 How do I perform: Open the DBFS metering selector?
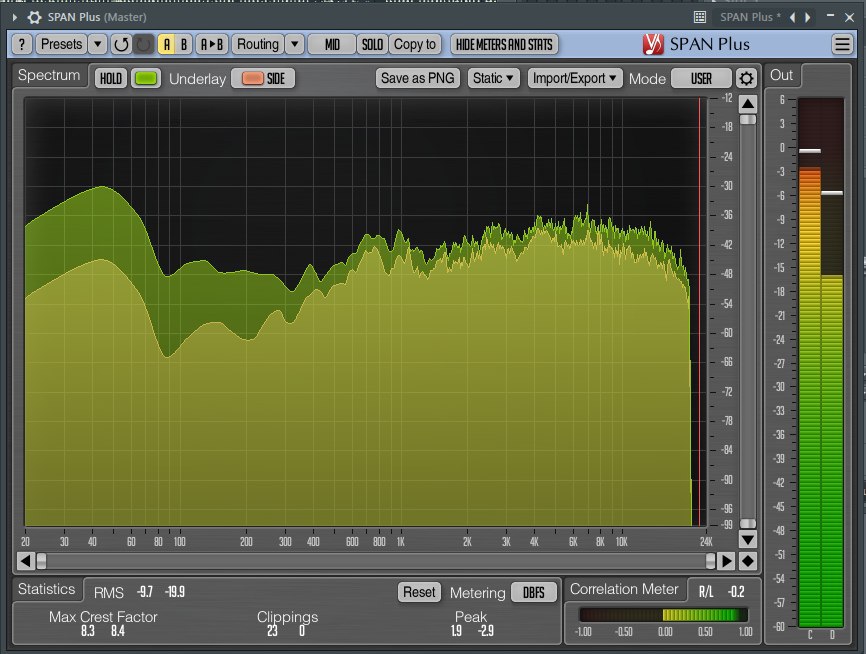pyautogui.click(x=534, y=592)
